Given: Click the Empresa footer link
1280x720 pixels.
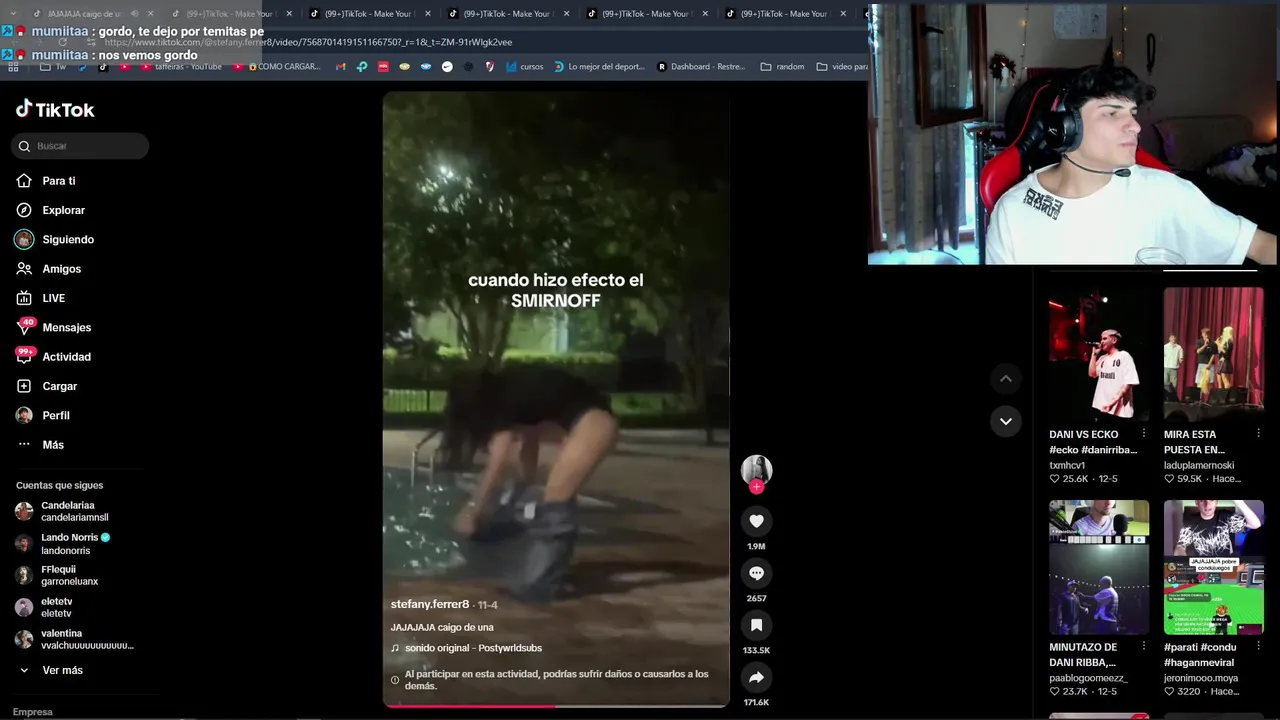Looking at the screenshot, I should point(32,712).
